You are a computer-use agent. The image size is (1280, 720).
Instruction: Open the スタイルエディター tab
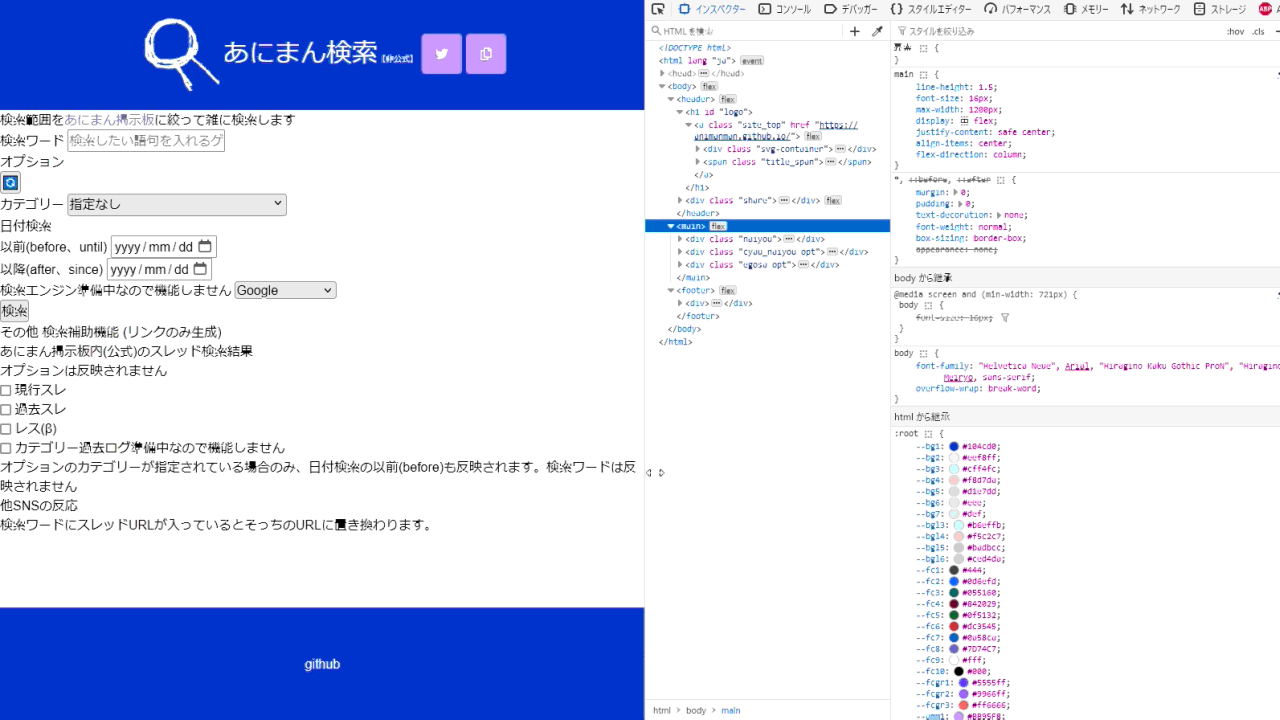pyautogui.click(x=931, y=9)
